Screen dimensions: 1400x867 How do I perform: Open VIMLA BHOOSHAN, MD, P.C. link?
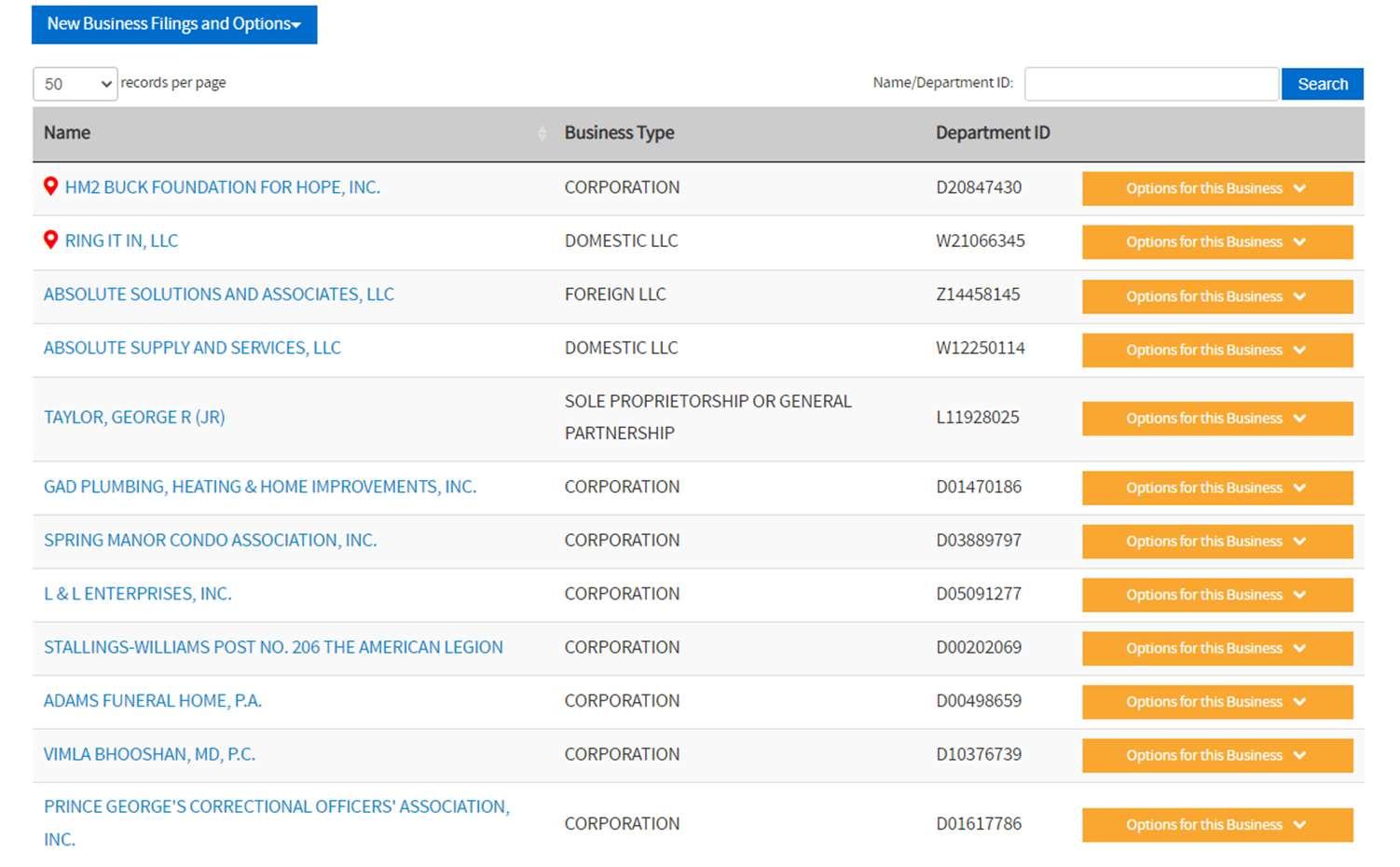click(149, 754)
